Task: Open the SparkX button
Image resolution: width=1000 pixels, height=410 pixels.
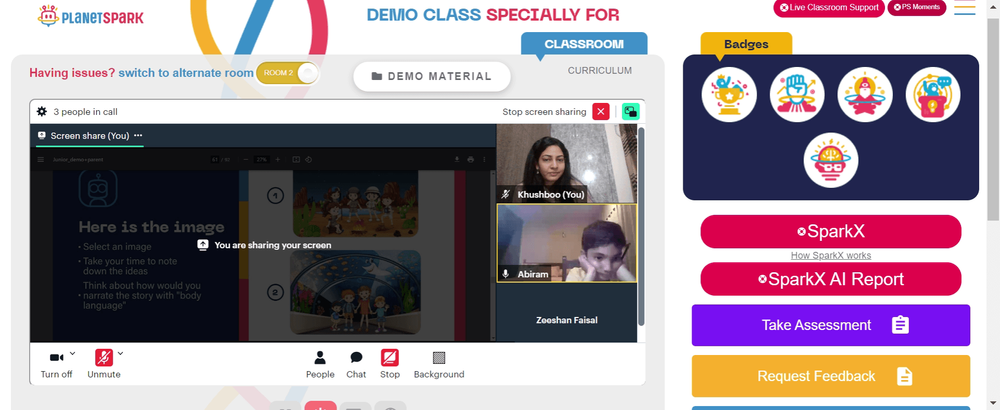Action: click(x=830, y=231)
